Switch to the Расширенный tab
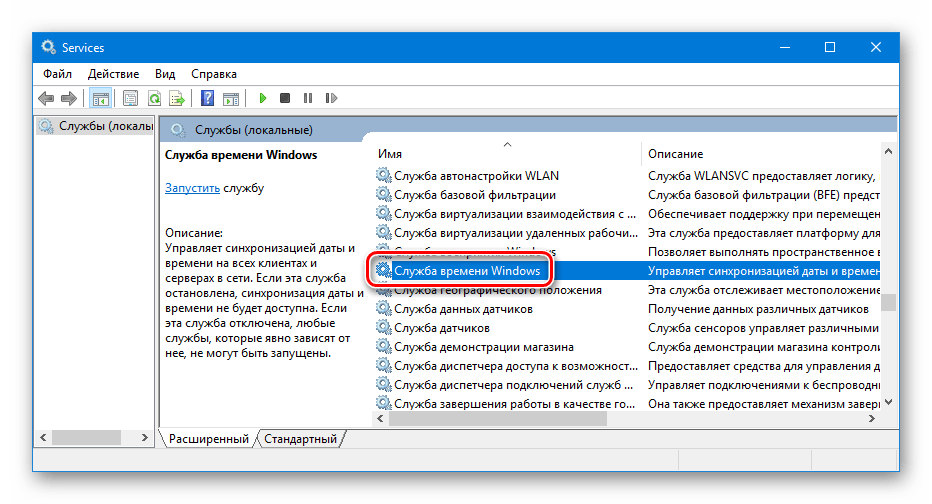Image resolution: width=932 pixels, height=504 pixels. tap(209, 439)
